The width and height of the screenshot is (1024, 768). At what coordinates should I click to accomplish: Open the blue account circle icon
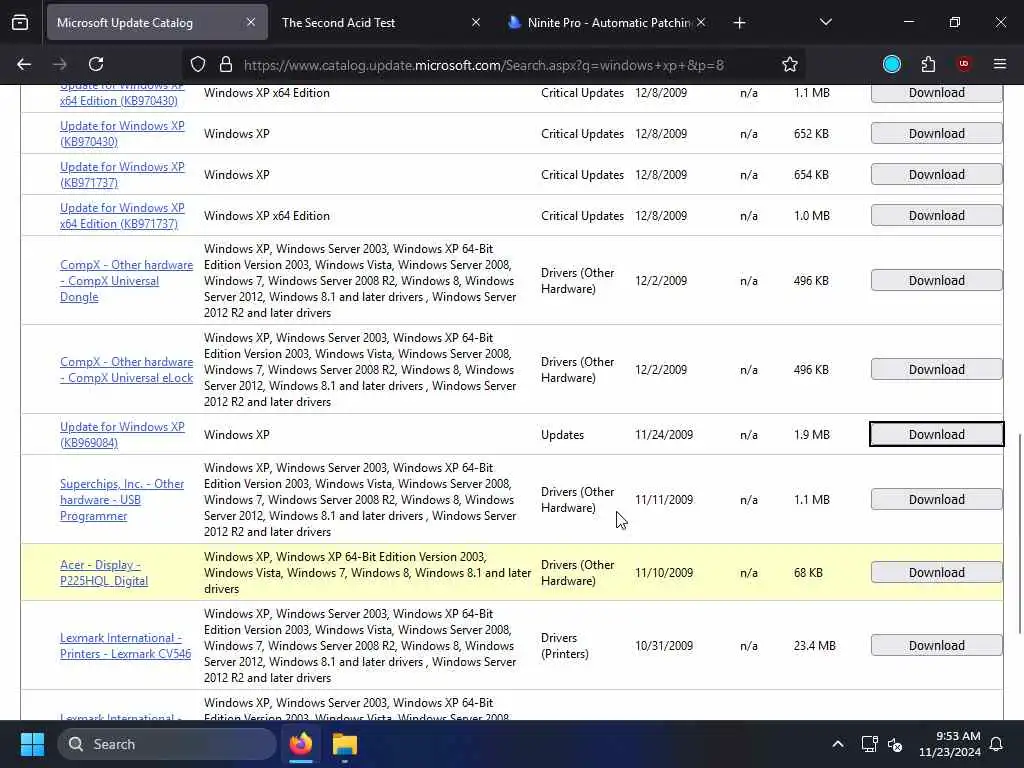point(891,64)
